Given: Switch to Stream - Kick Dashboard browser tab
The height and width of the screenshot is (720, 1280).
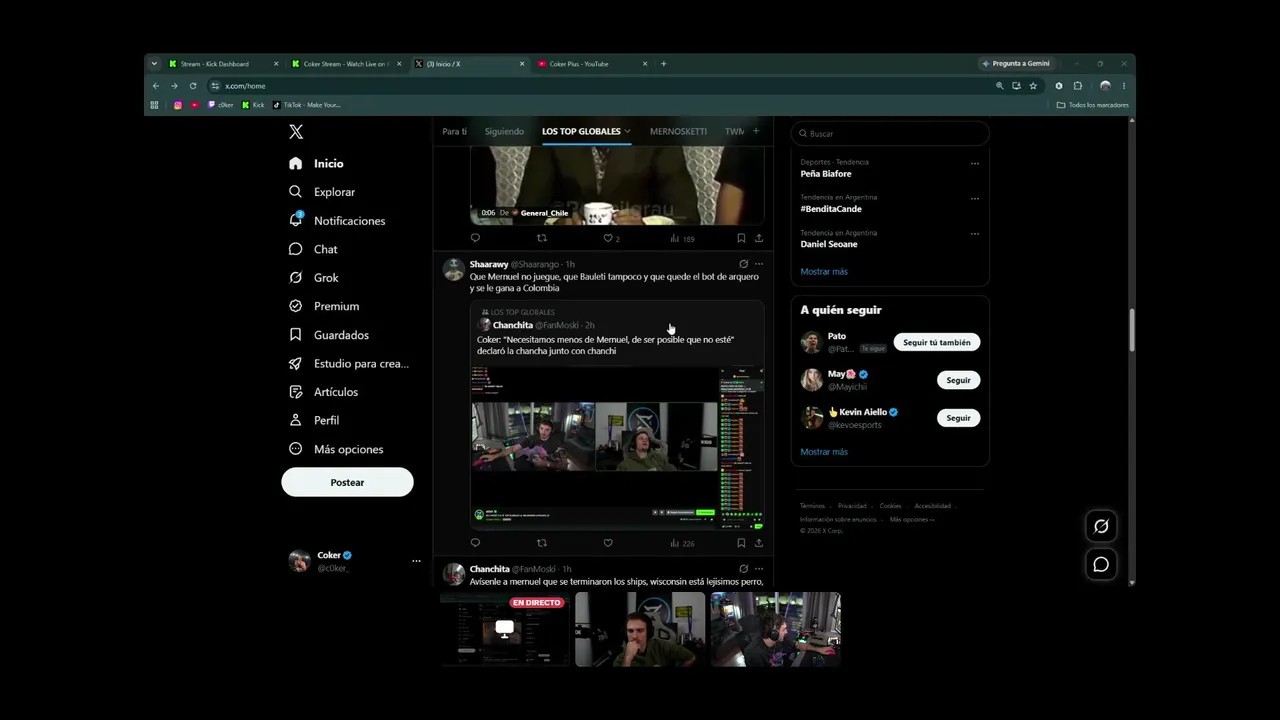Looking at the screenshot, I should coord(222,64).
